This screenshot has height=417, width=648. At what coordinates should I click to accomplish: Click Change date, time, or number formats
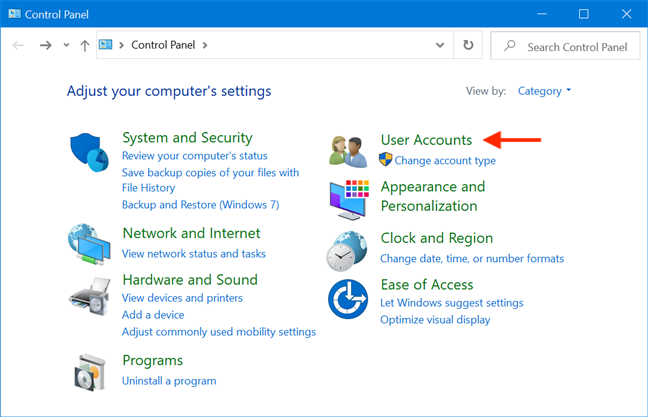[x=472, y=259]
